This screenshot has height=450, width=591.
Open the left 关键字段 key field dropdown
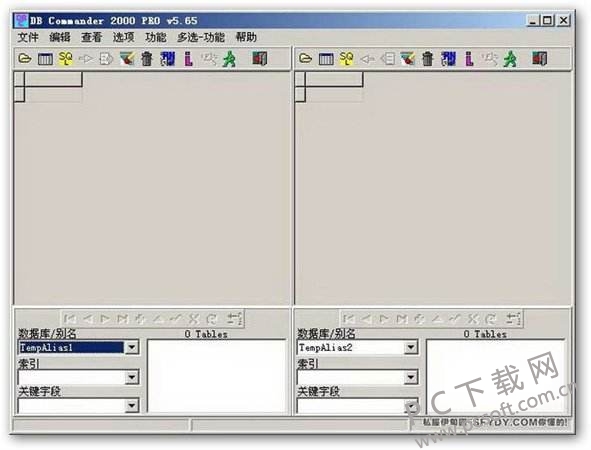(x=132, y=406)
